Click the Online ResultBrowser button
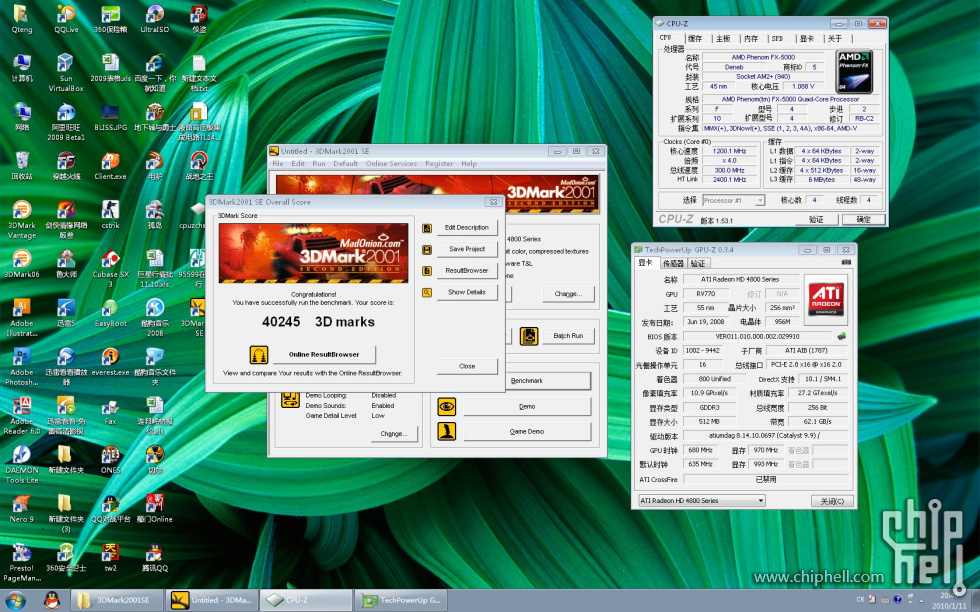 324,354
